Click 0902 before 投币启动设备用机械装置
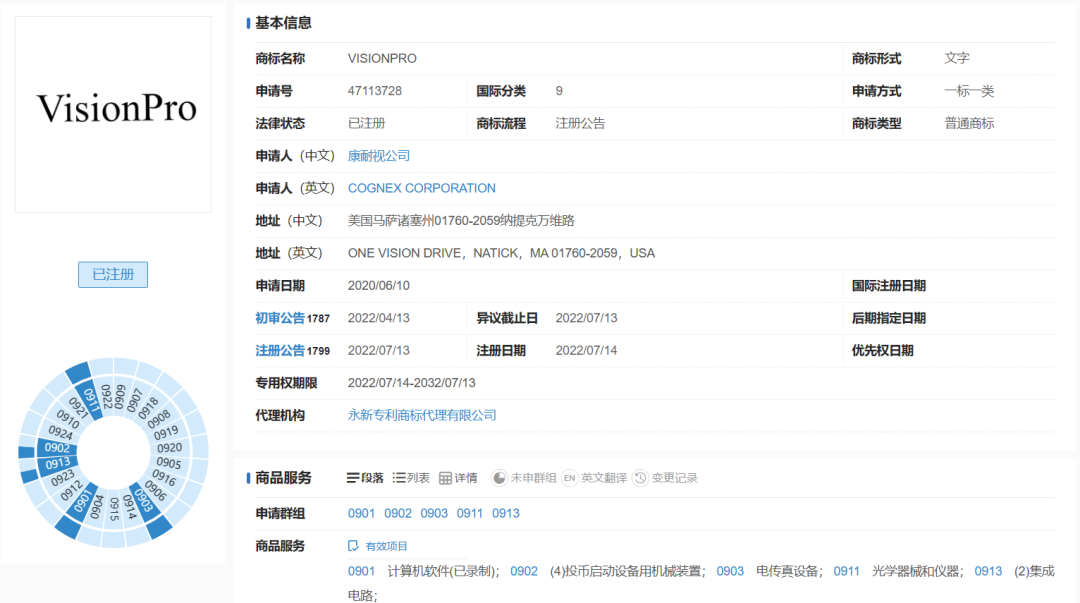1080x603 pixels. point(523,571)
